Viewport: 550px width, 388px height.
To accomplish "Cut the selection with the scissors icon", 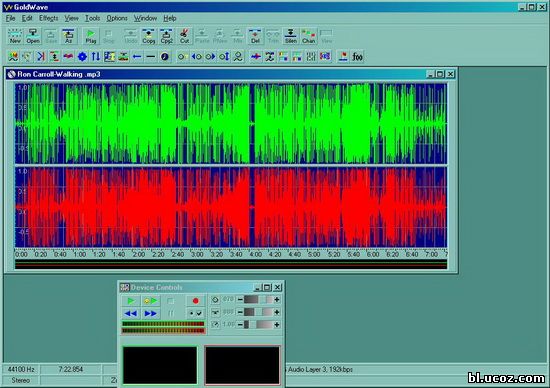I will 185,36.
